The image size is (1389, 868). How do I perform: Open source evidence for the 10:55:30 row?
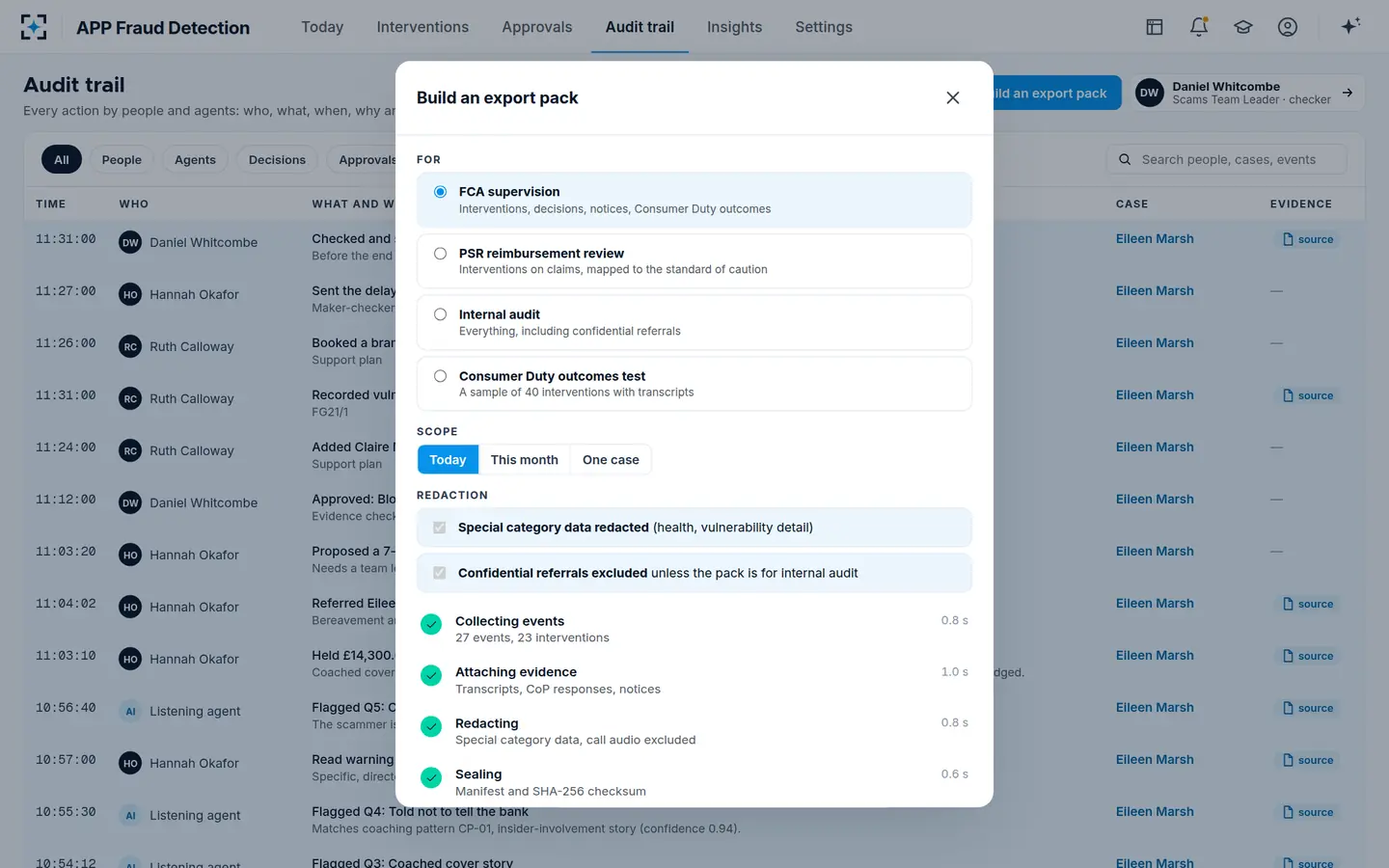(x=1307, y=812)
